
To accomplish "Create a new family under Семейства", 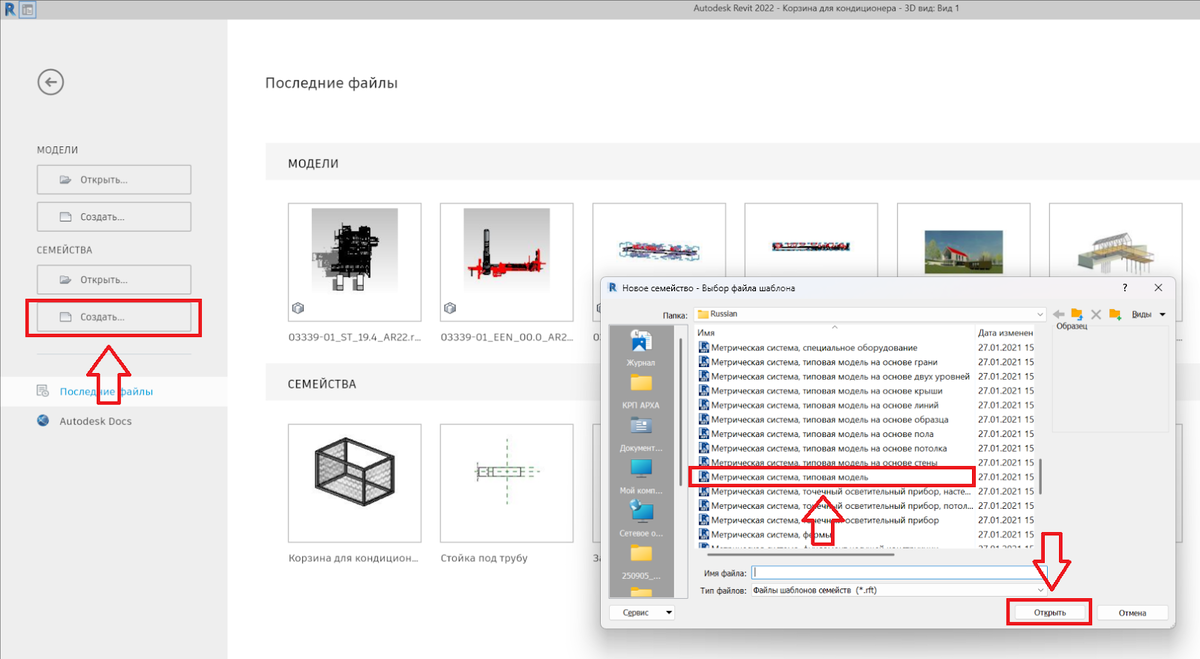I will [x=114, y=317].
